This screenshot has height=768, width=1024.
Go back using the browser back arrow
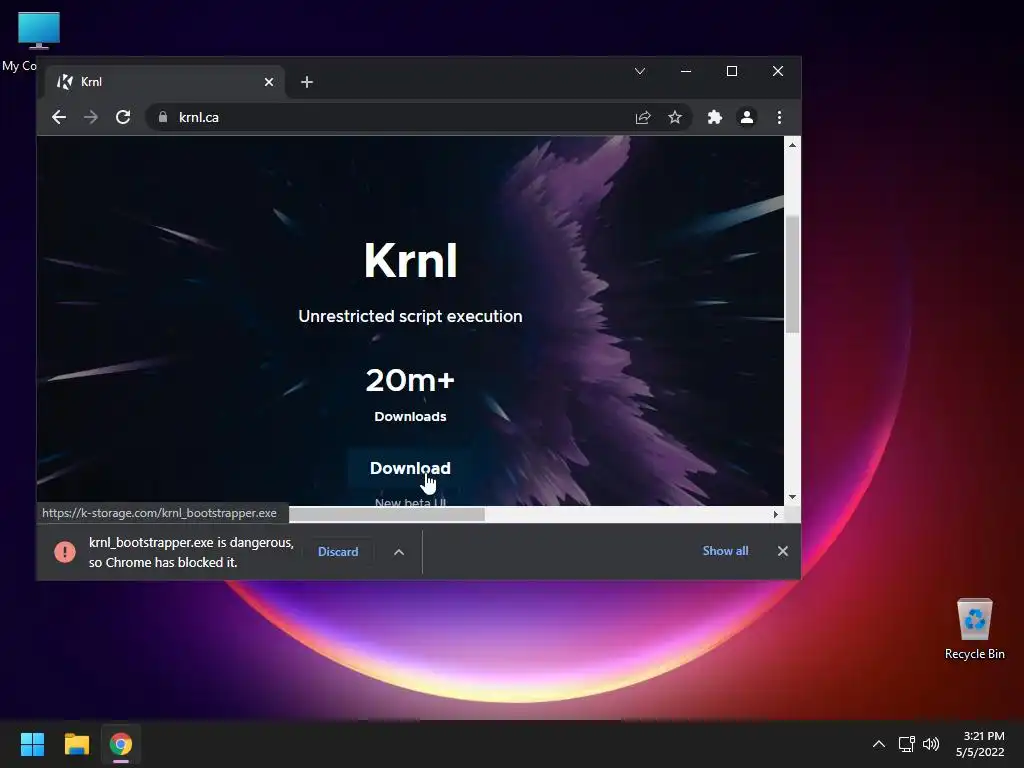(59, 118)
